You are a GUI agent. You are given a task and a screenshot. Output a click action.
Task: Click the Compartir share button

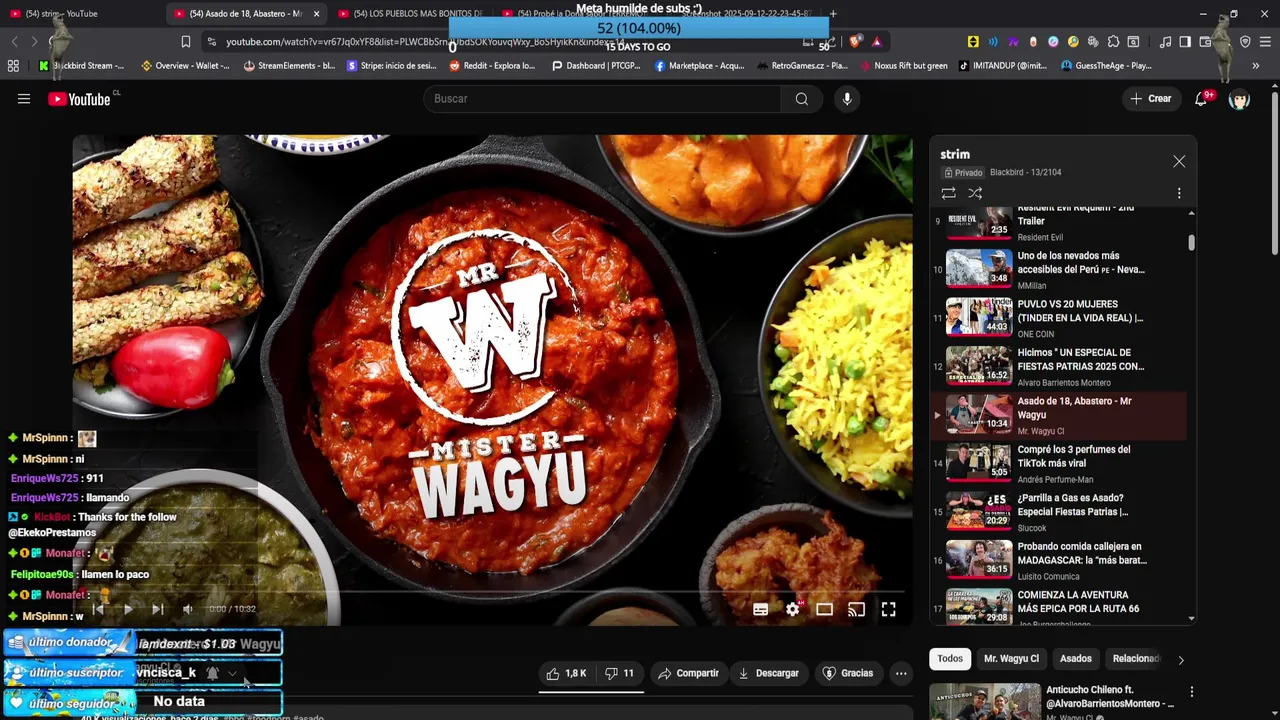coord(689,673)
